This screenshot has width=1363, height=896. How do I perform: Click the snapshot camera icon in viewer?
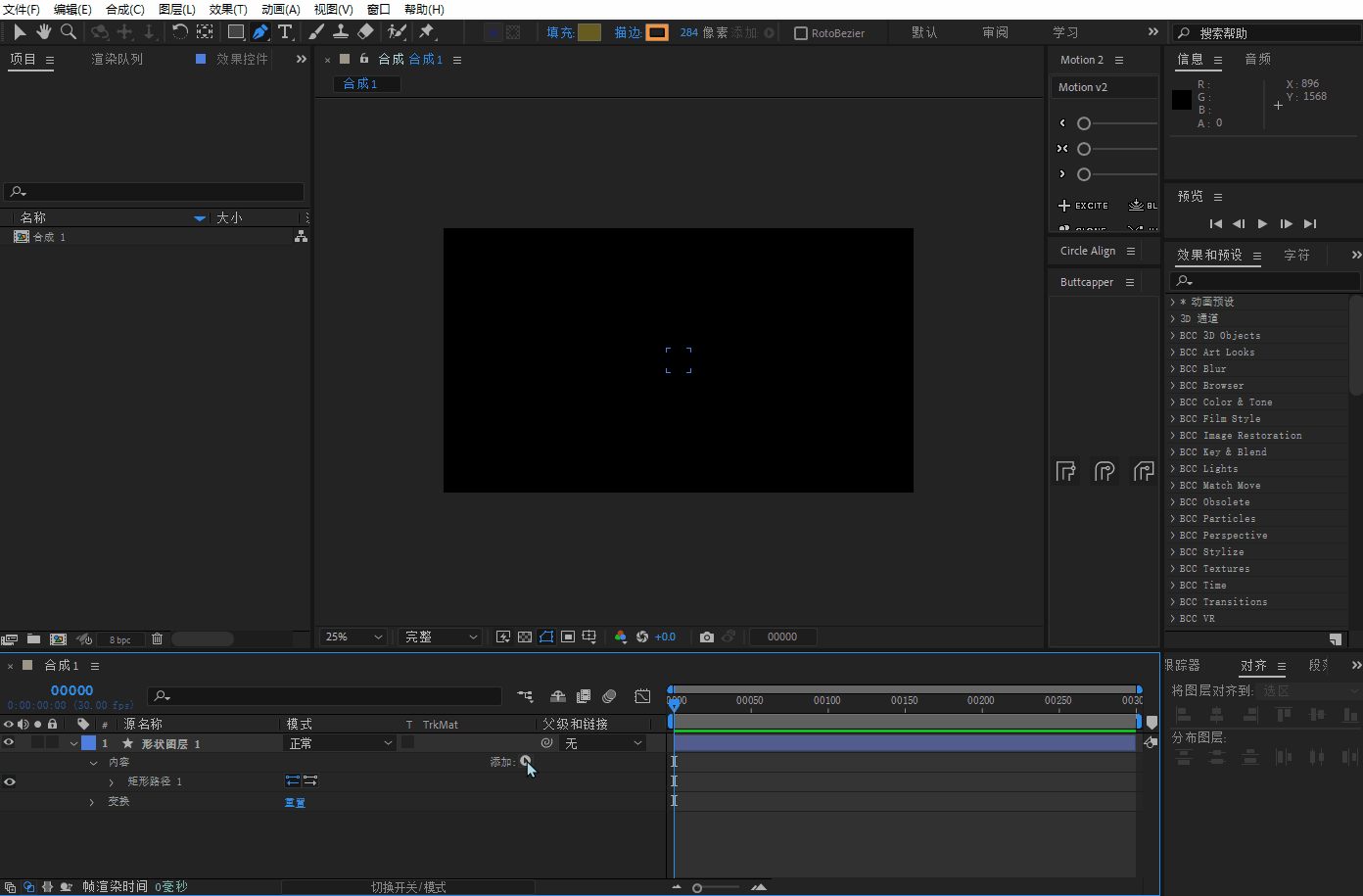(x=707, y=637)
